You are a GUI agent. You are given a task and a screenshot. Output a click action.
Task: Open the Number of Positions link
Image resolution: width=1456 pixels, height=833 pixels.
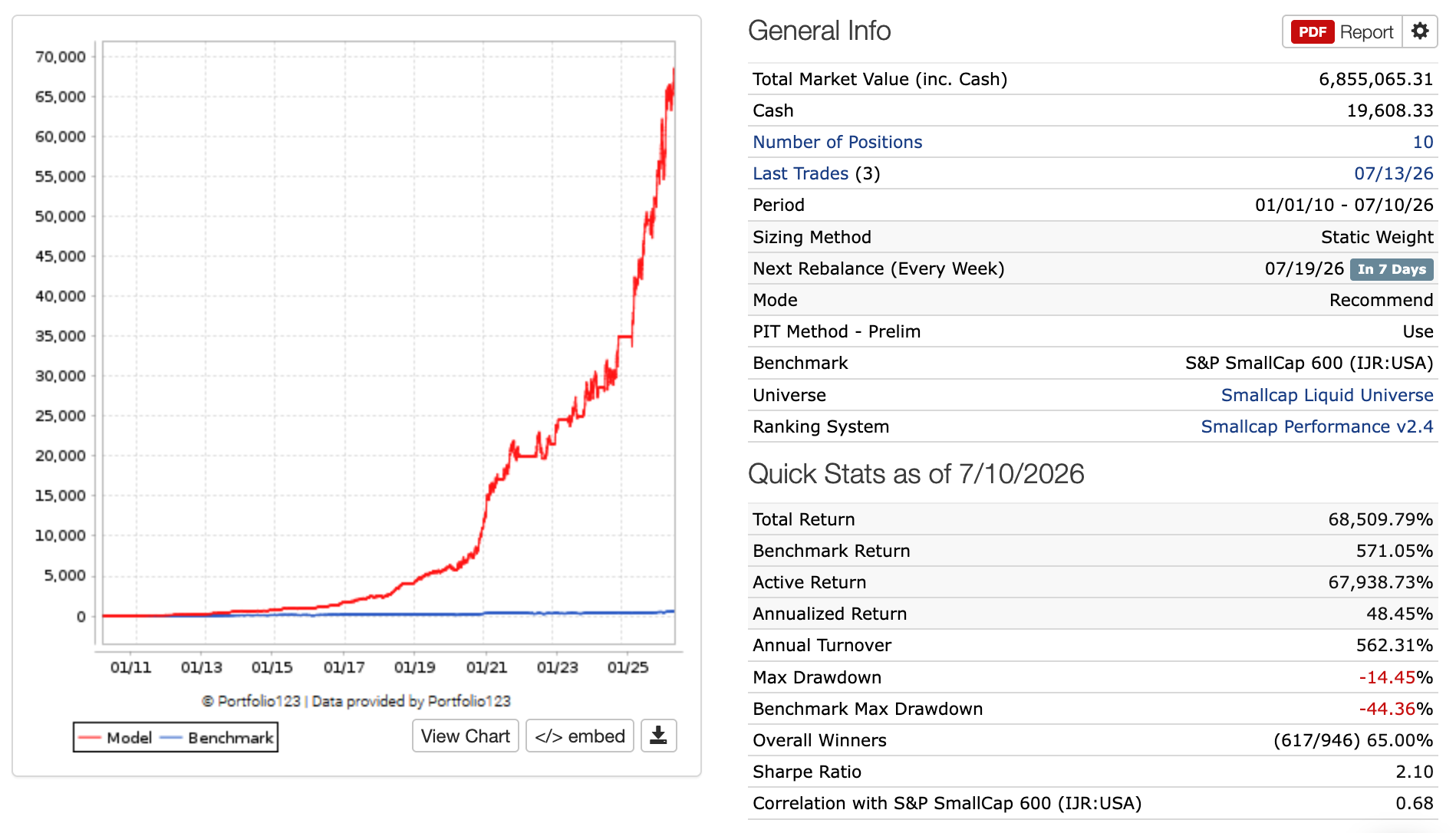(837, 142)
